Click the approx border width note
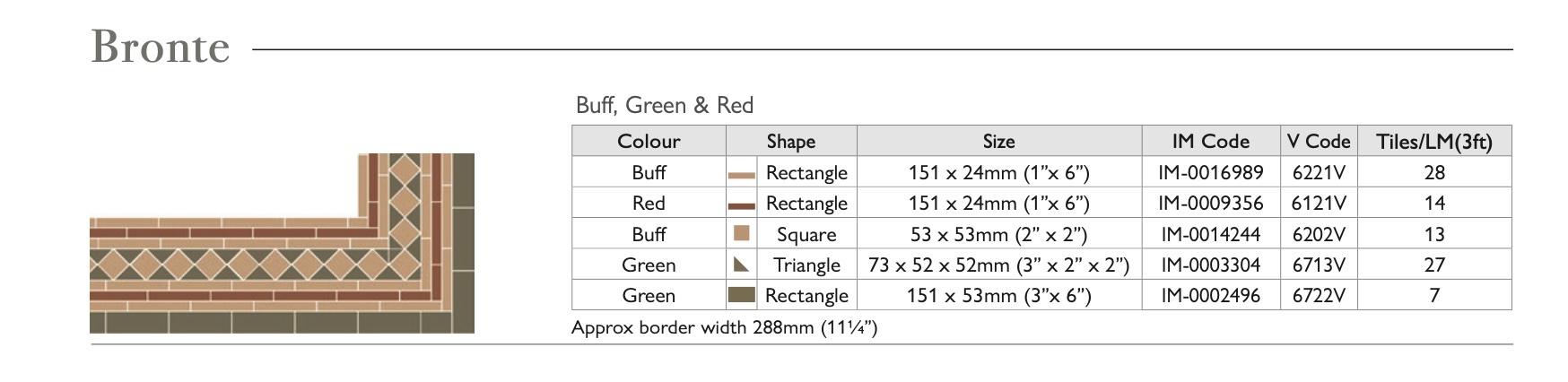1568x382 pixels. [x=724, y=327]
